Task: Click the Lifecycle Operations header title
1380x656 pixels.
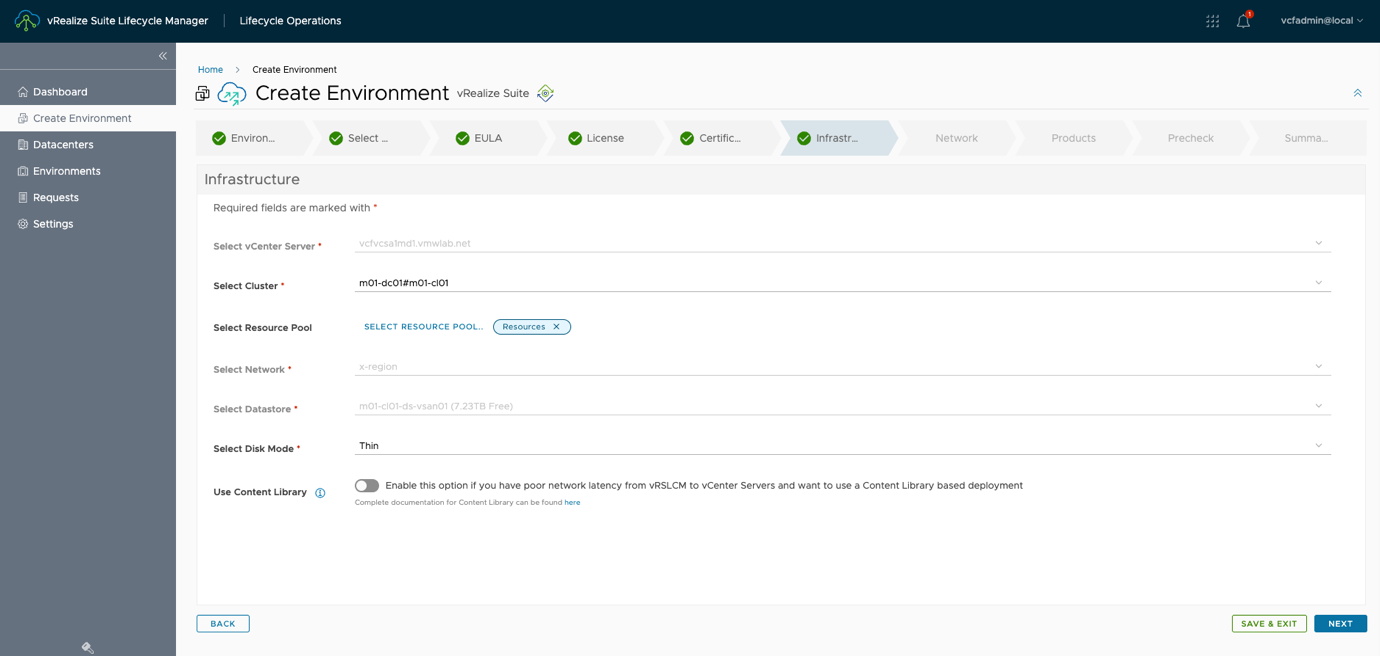Action: [x=290, y=21]
